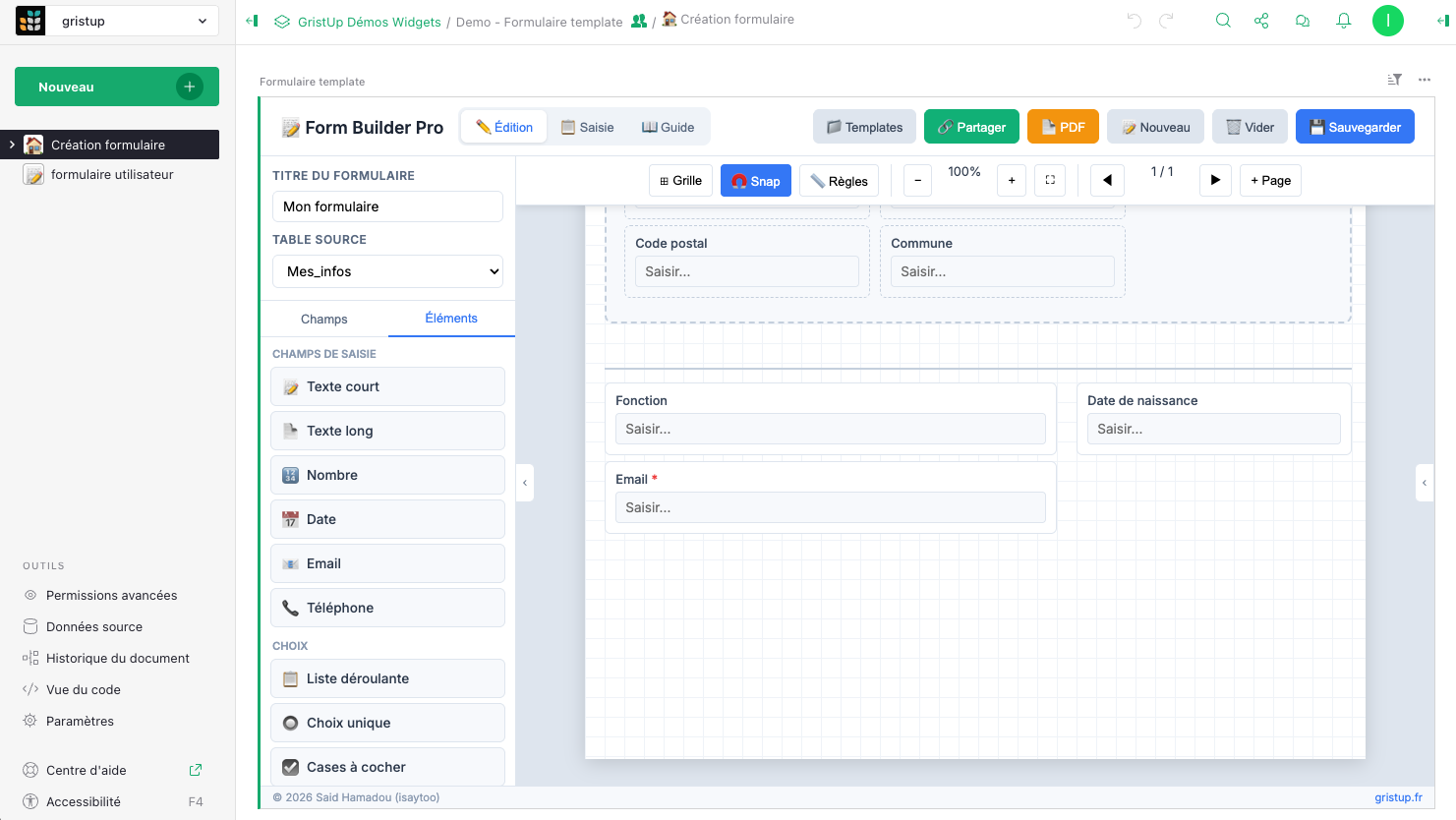Image resolution: width=1456 pixels, height=820 pixels.
Task: Zoom in with the plus button
Action: tap(1012, 180)
